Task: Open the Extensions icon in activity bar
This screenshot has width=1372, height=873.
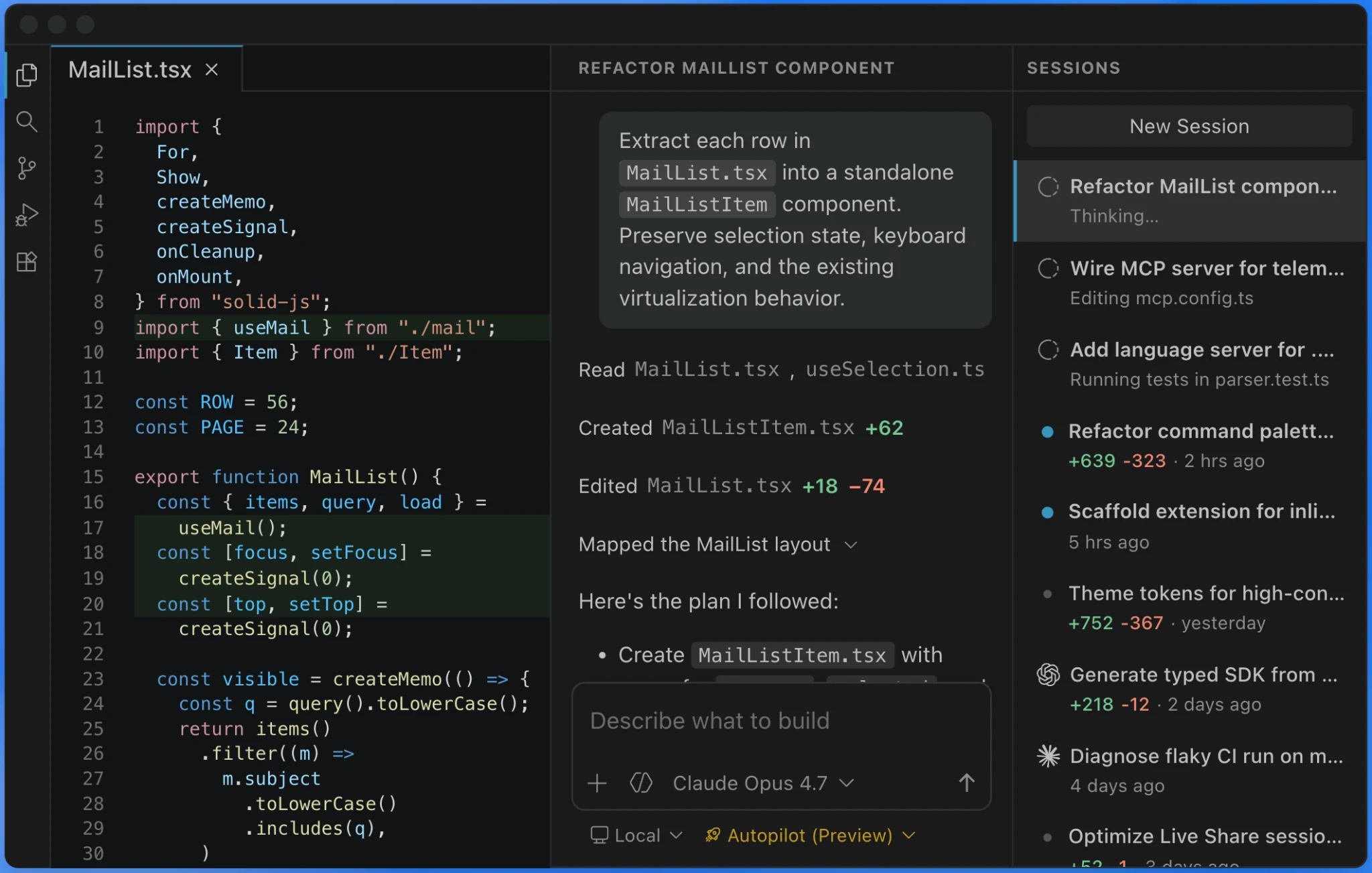Action: pos(27,261)
